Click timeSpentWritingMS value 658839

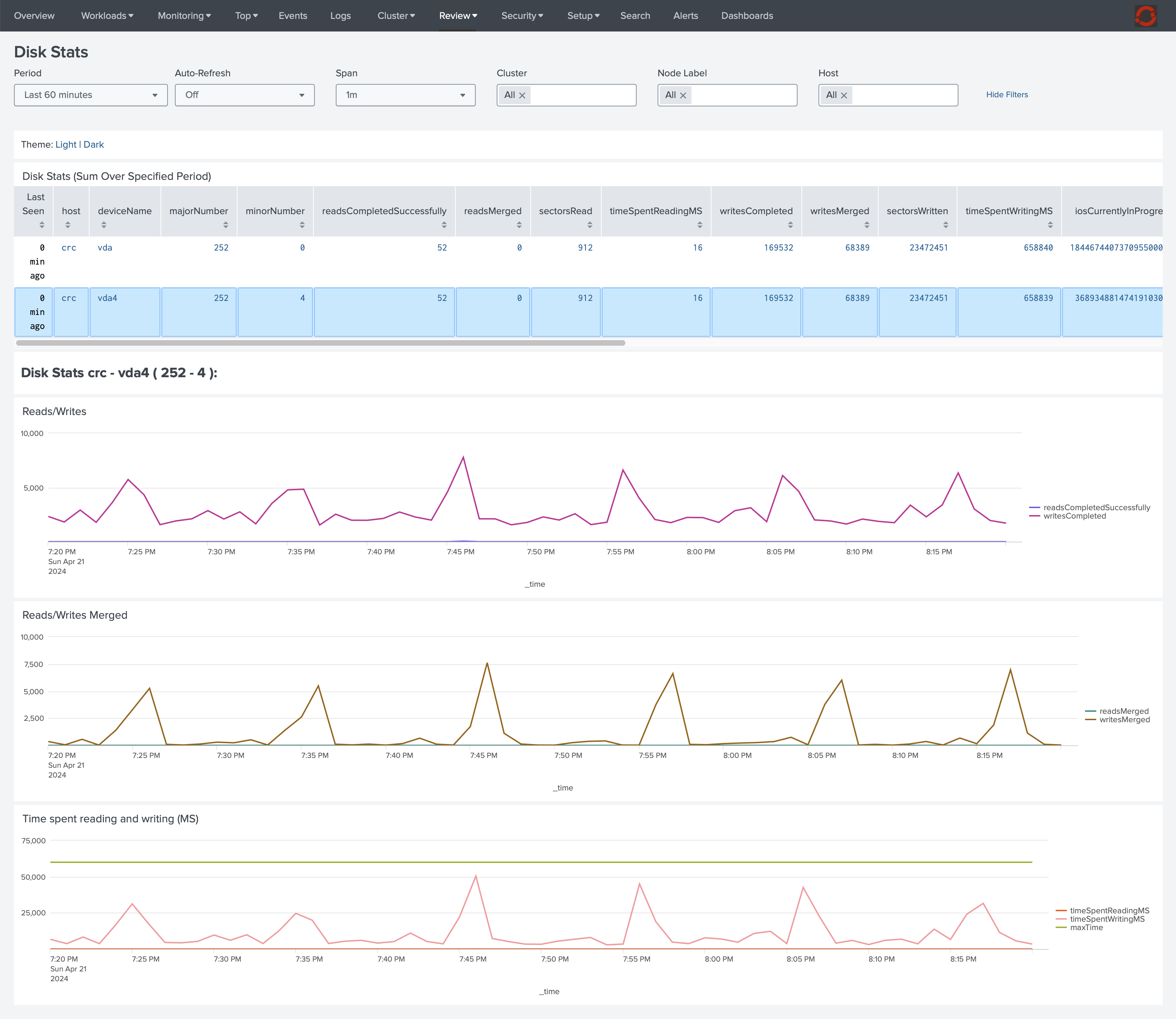[x=1038, y=298]
